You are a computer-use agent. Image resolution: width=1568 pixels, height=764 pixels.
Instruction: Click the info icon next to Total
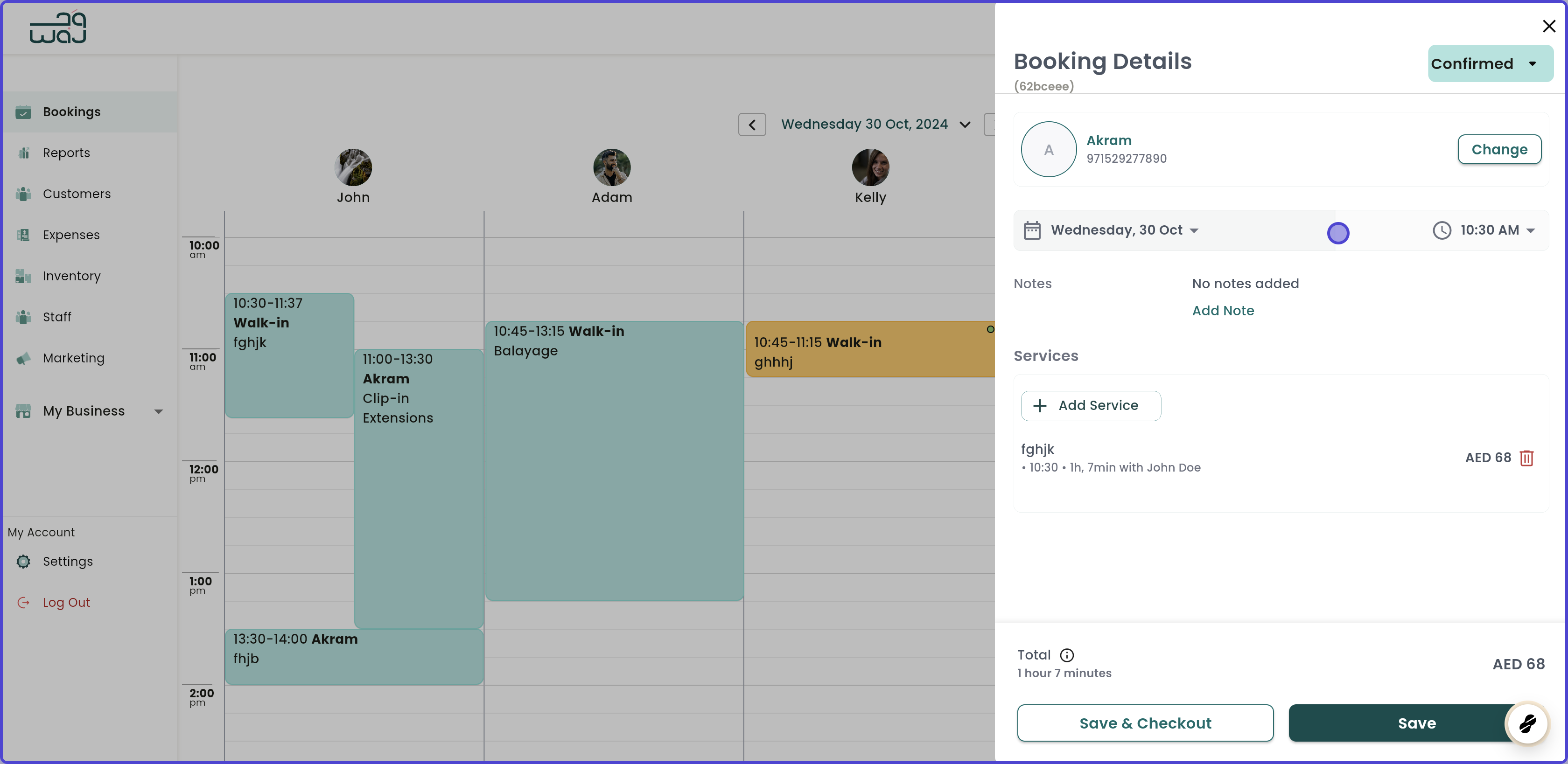pyautogui.click(x=1066, y=655)
